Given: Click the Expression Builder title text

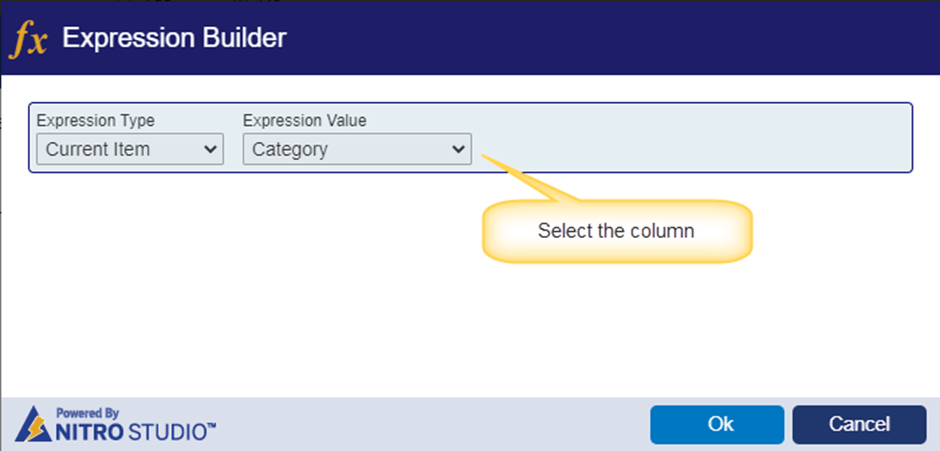Looking at the screenshot, I should (174, 38).
